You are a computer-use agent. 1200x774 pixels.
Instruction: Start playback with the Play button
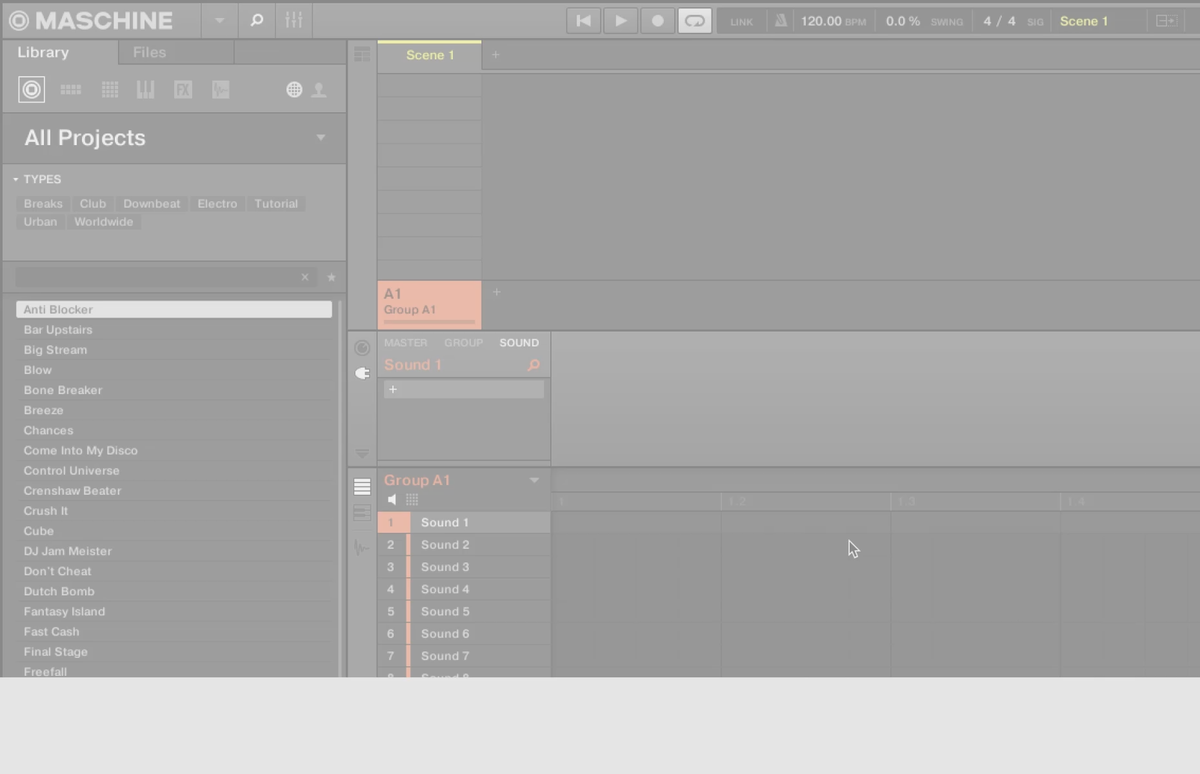click(620, 20)
